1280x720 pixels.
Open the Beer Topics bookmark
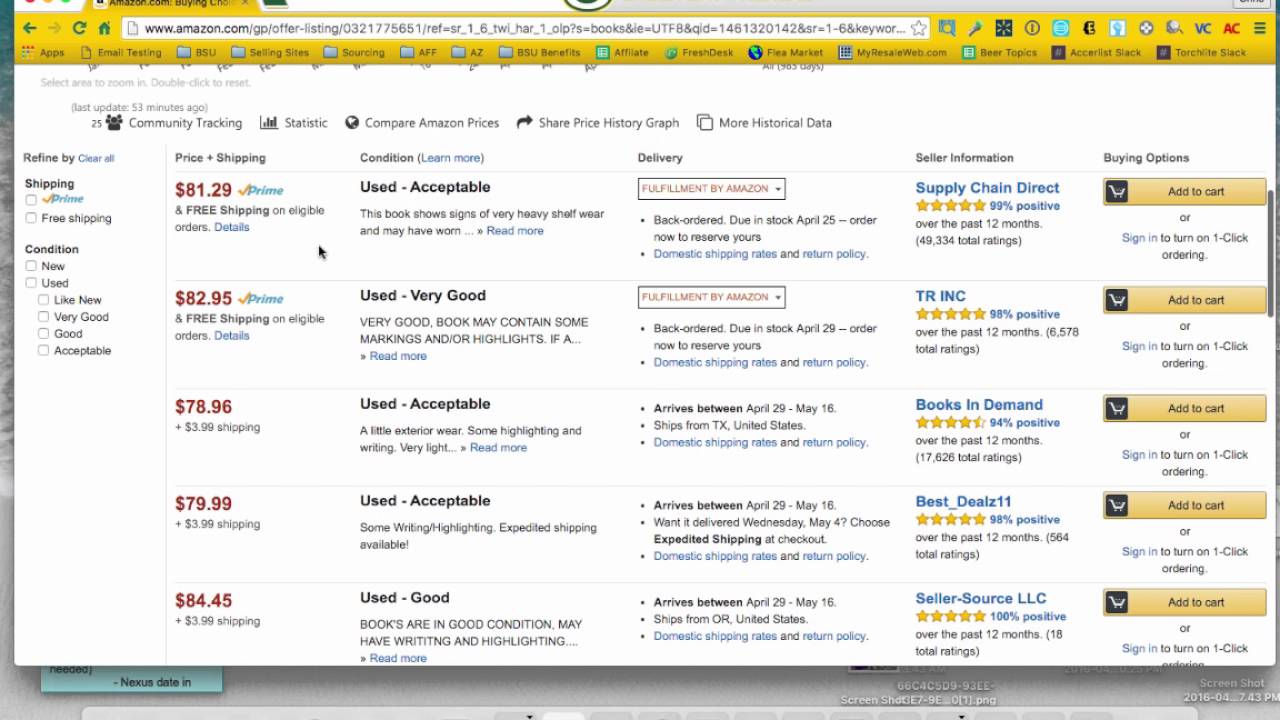click(999, 52)
